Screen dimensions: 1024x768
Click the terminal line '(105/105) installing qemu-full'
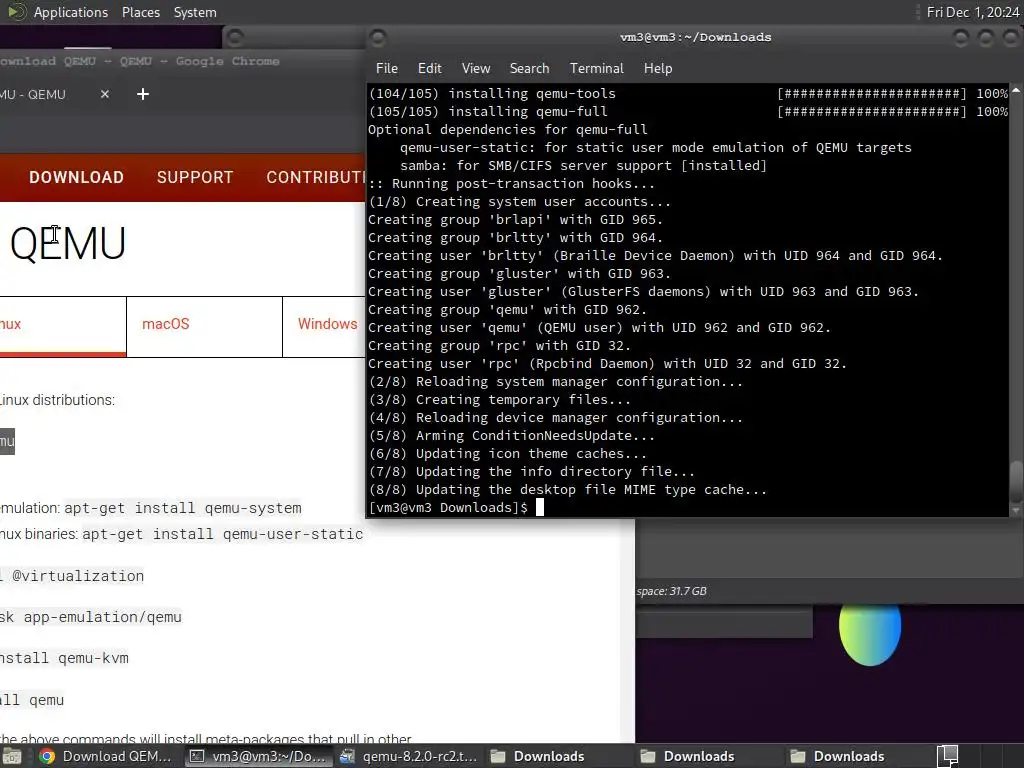488,112
